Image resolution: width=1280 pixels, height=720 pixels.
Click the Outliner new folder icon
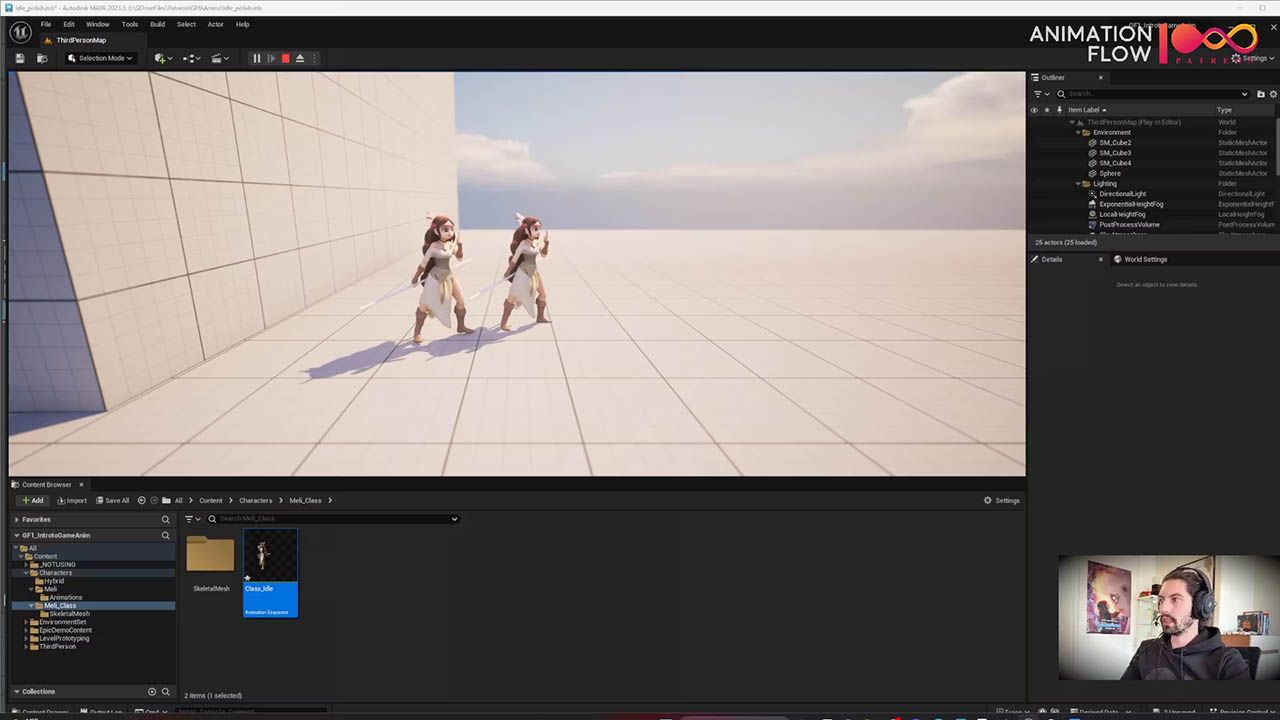click(x=1260, y=94)
